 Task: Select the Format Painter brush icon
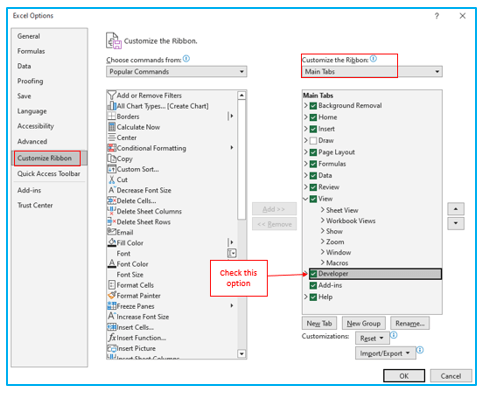(112, 295)
